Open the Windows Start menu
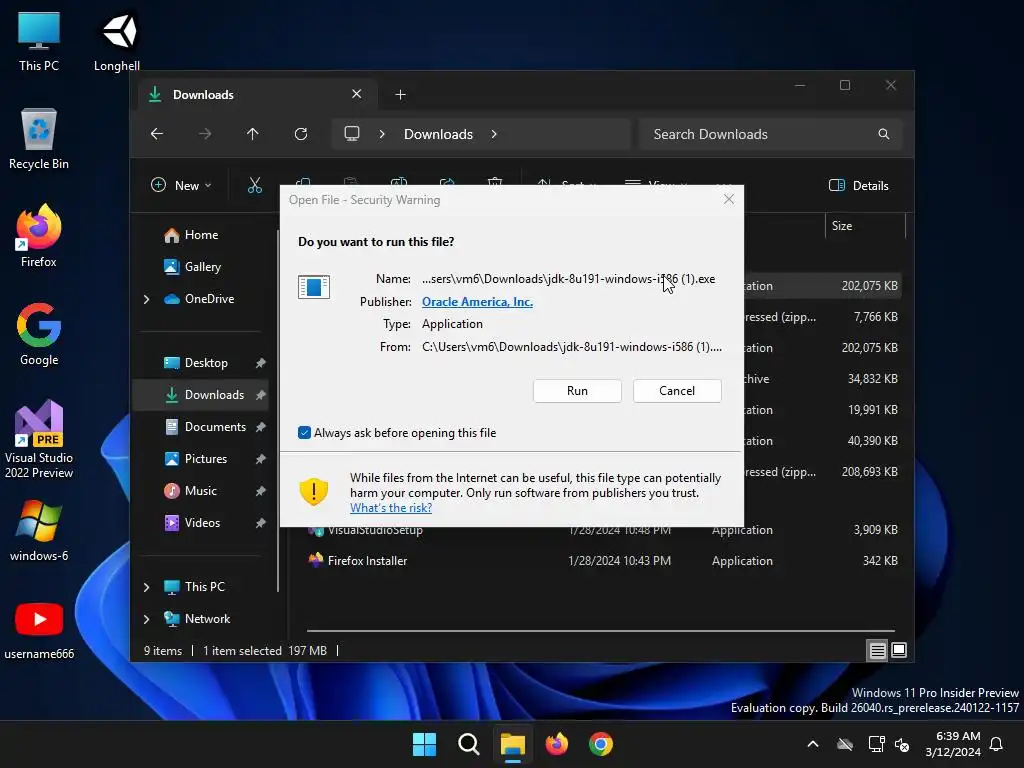Viewport: 1024px width, 768px height. coord(424,744)
